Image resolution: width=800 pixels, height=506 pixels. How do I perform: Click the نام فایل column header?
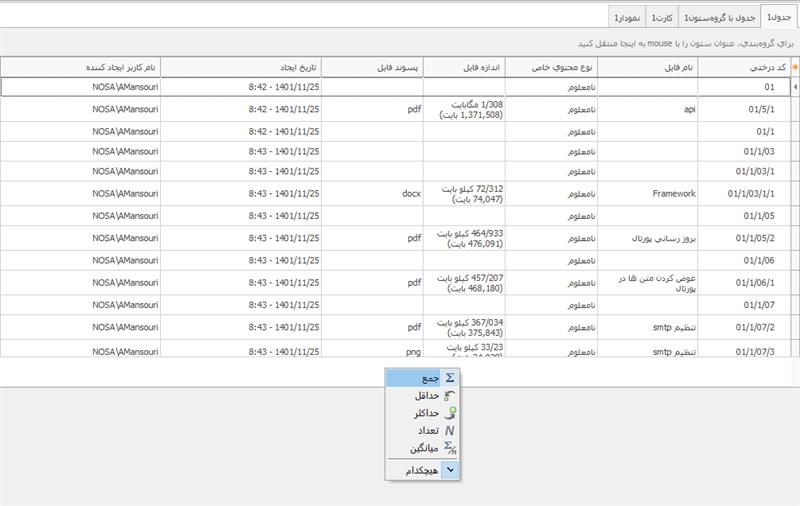pyautogui.click(x=647, y=67)
